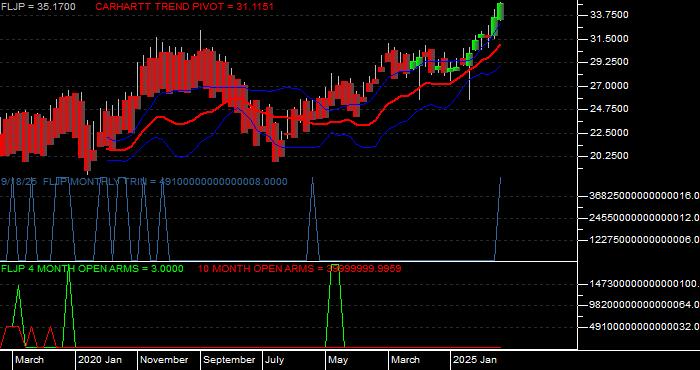Screen dimensions: 700x370
Task: Click the 'FLJP = 35.1700' price readout
Action: point(38,7)
